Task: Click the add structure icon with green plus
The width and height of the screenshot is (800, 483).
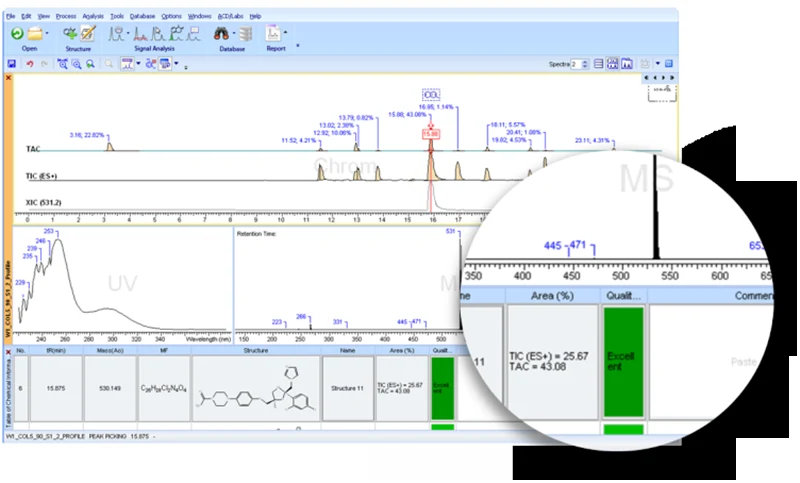Action: [x=70, y=34]
